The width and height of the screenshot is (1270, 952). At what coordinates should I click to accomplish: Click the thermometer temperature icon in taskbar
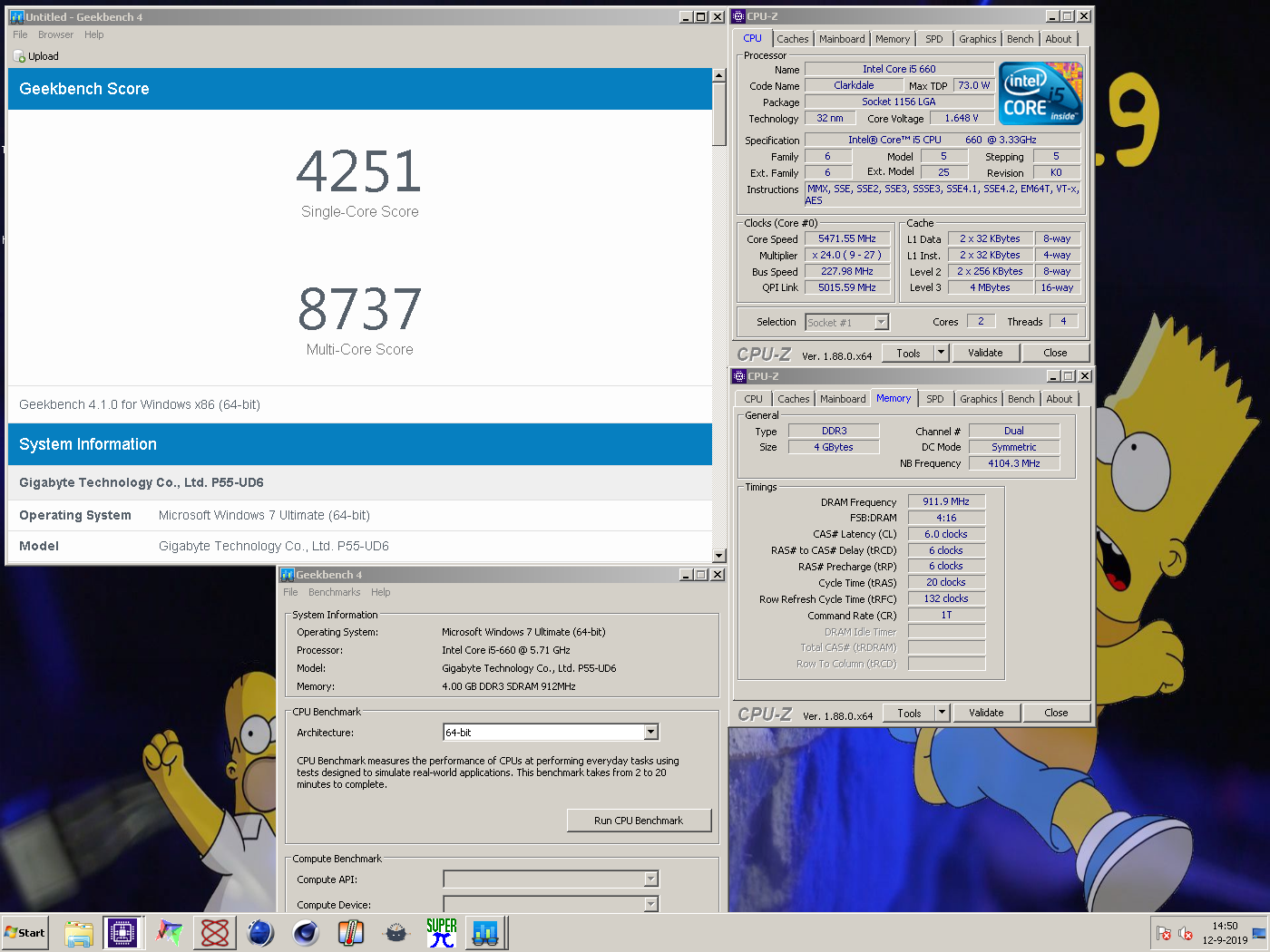351,933
